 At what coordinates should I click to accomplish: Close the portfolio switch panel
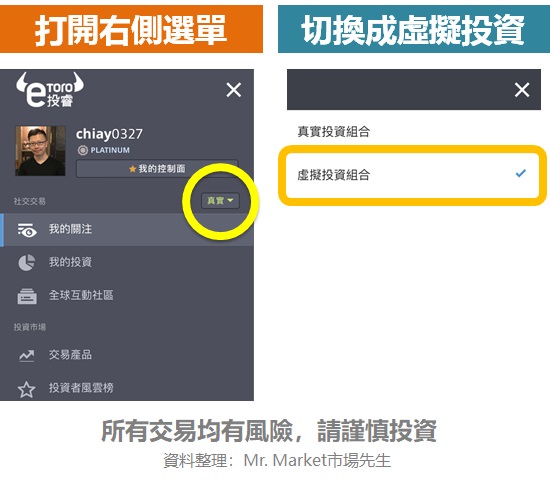(522, 90)
